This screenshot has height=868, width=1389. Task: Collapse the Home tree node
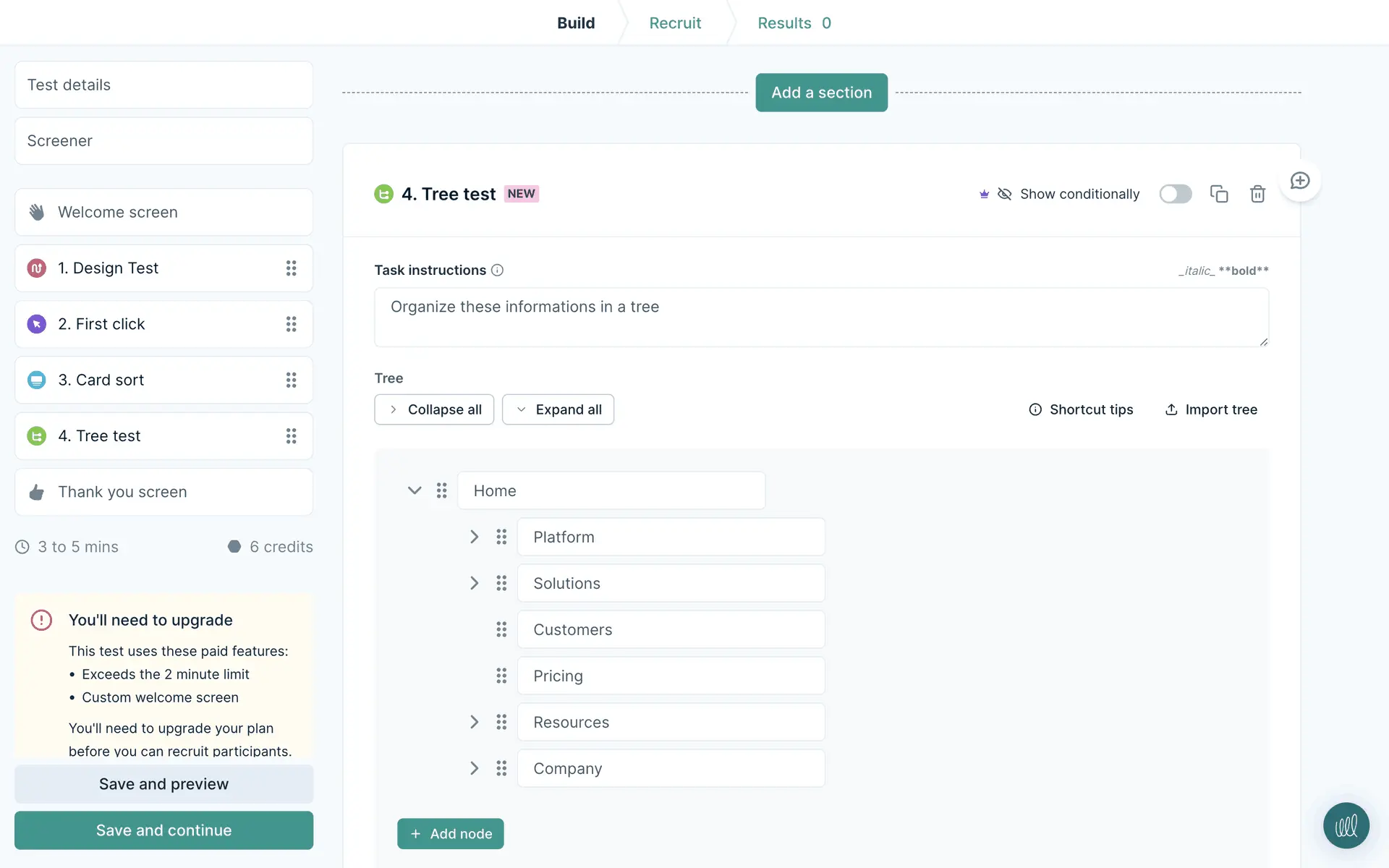[415, 490]
